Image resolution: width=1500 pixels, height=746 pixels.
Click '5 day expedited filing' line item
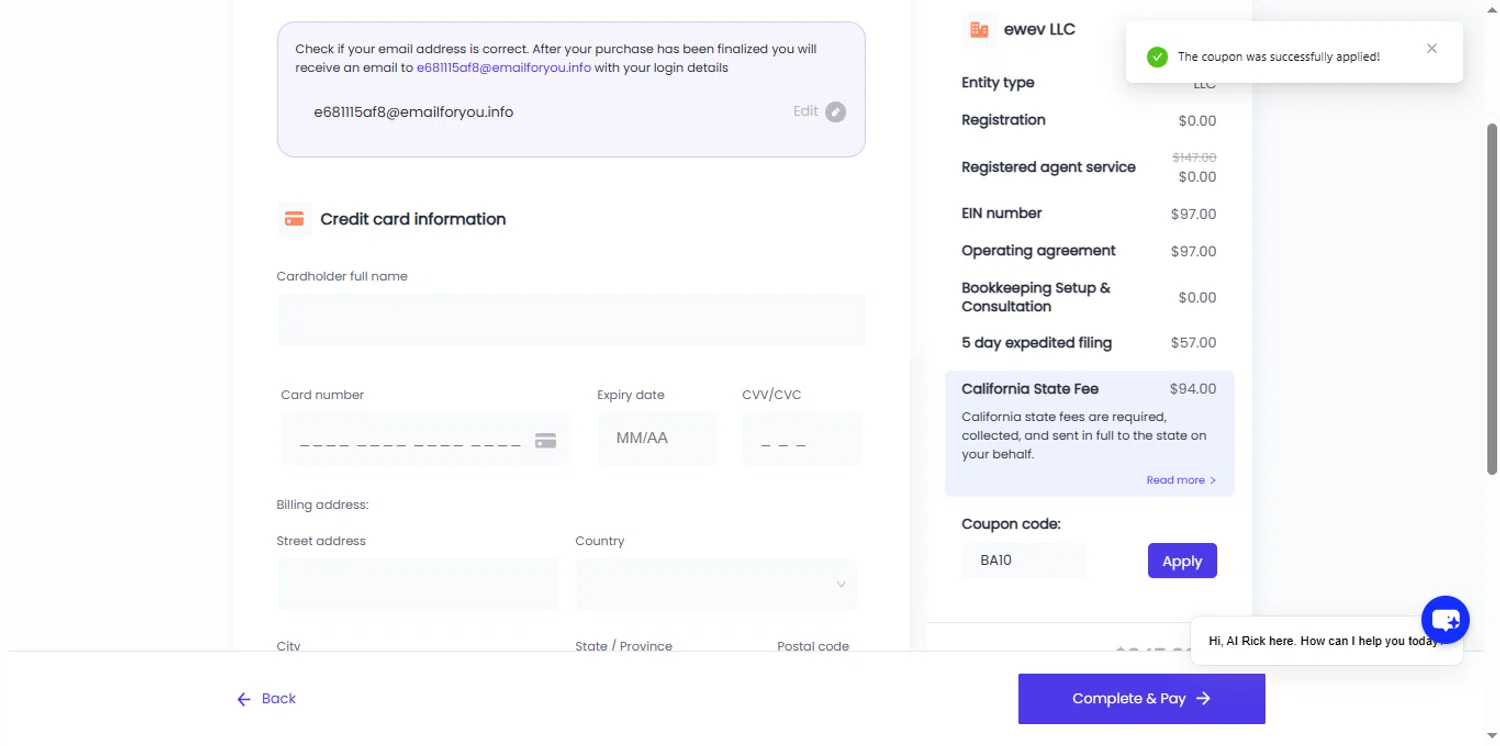click(1036, 343)
